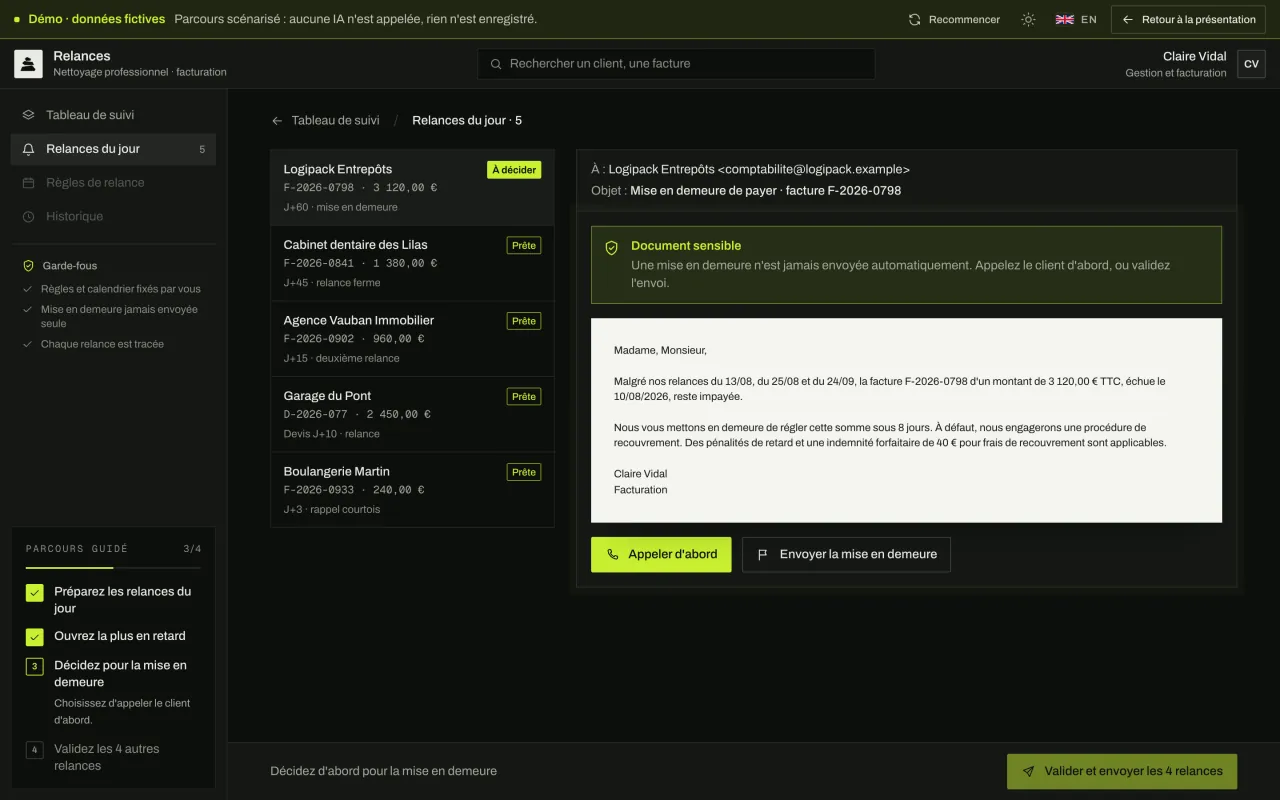Screen dimensions: 1280x800
Task: Click the search magnifier icon
Action: [496, 63]
